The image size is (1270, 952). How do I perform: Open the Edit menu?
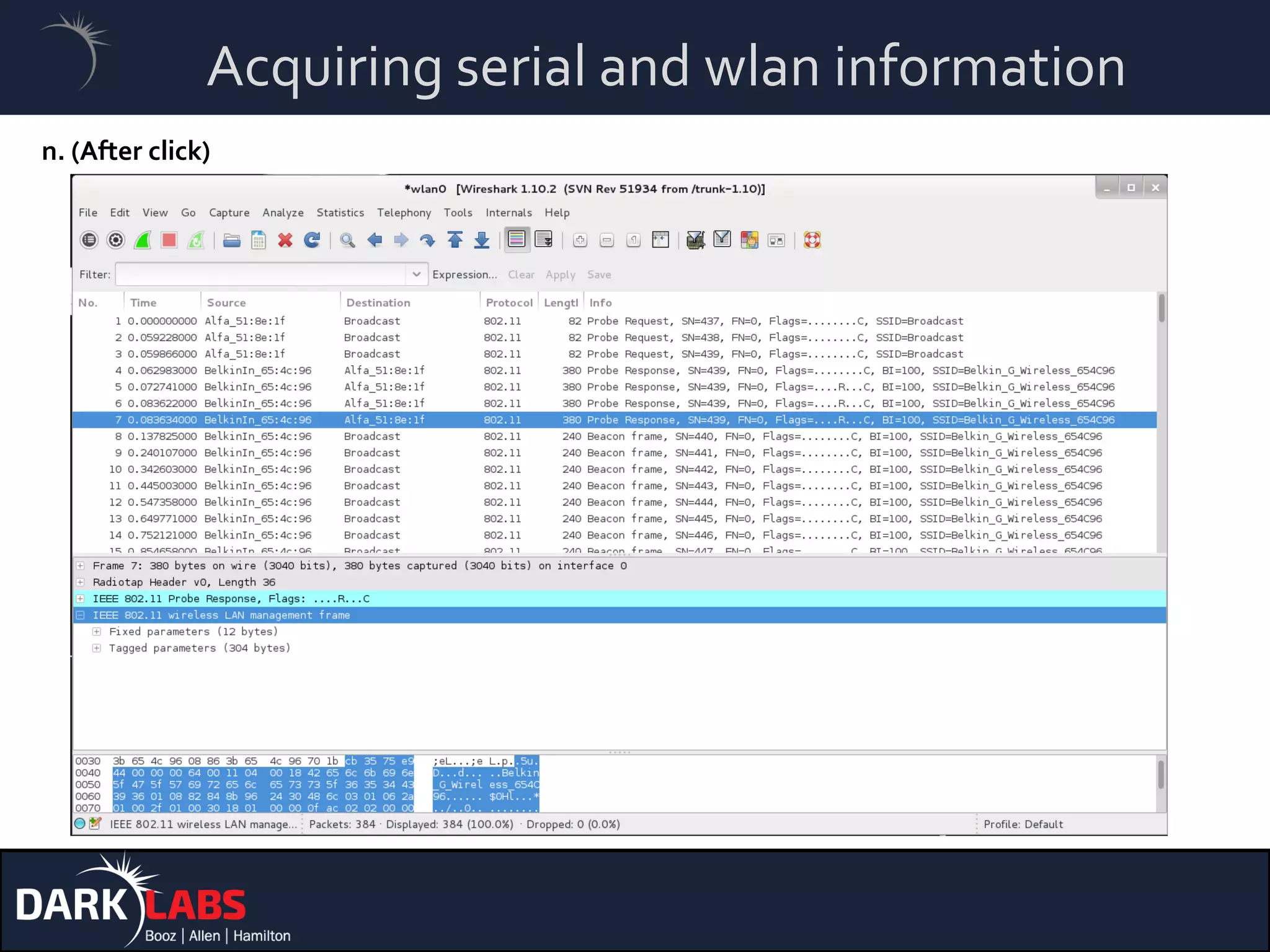[120, 213]
